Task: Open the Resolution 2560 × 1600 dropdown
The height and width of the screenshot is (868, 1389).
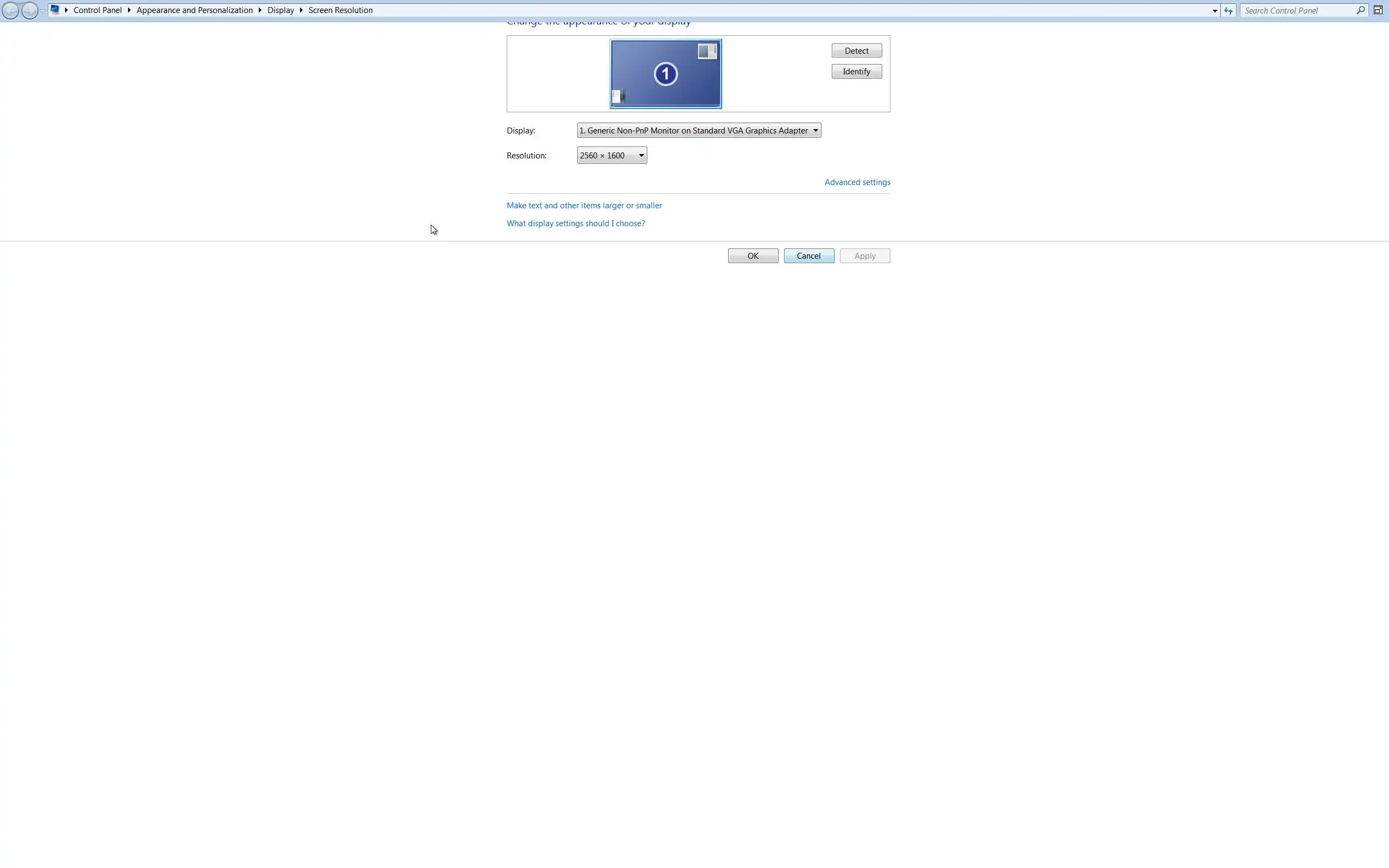Action: (x=612, y=156)
